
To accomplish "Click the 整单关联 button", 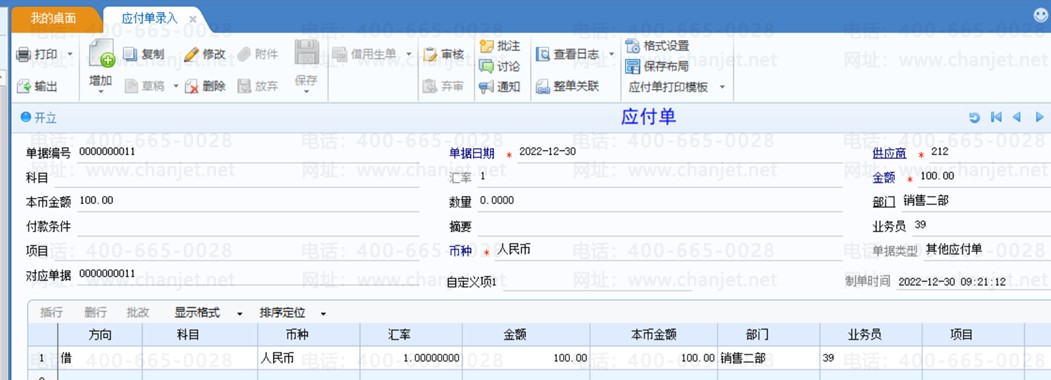I will click(x=568, y=86).
